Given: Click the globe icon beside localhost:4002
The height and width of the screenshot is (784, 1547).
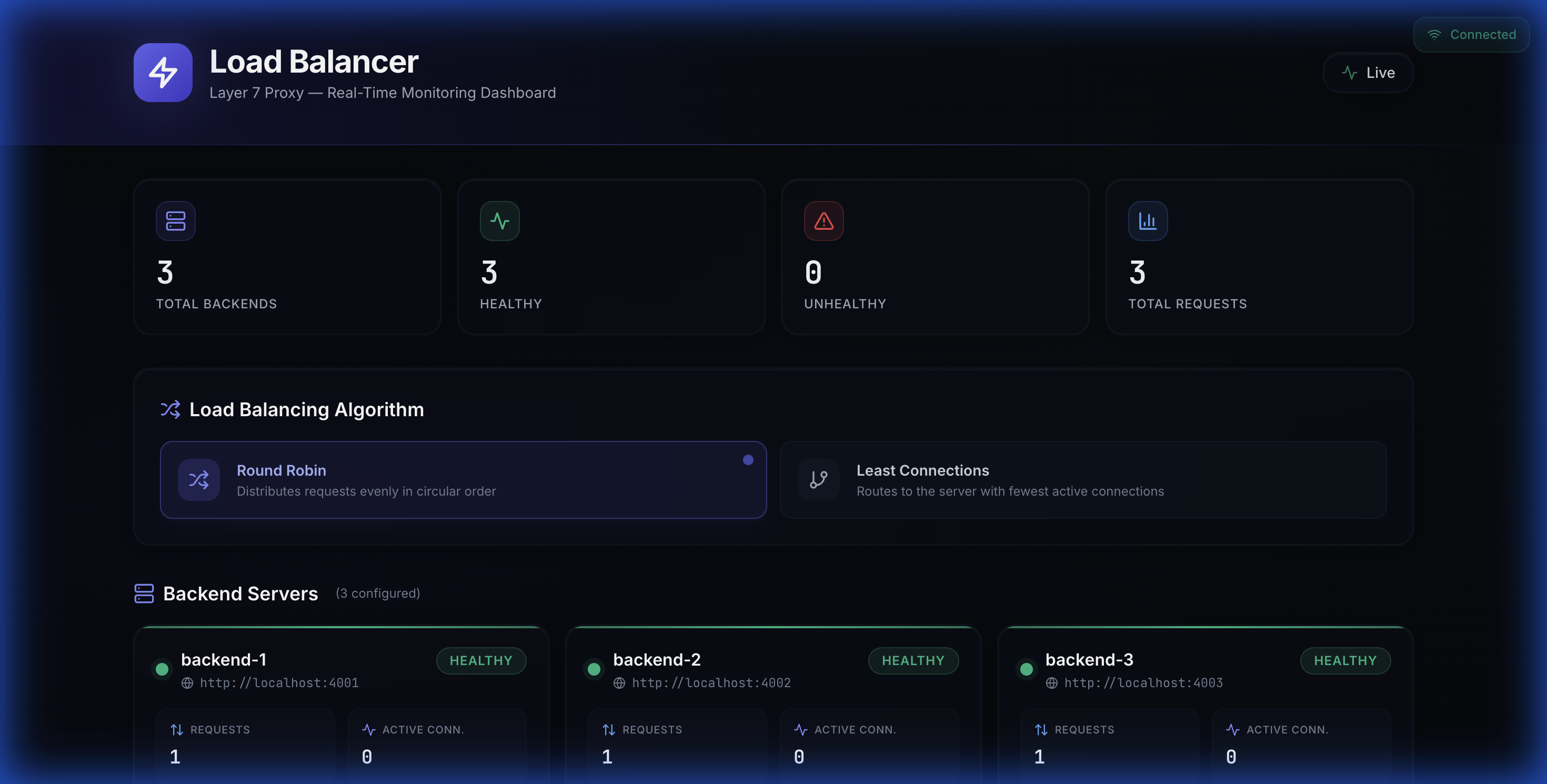Looking at the screenshot, I should (x=619, y=683).
